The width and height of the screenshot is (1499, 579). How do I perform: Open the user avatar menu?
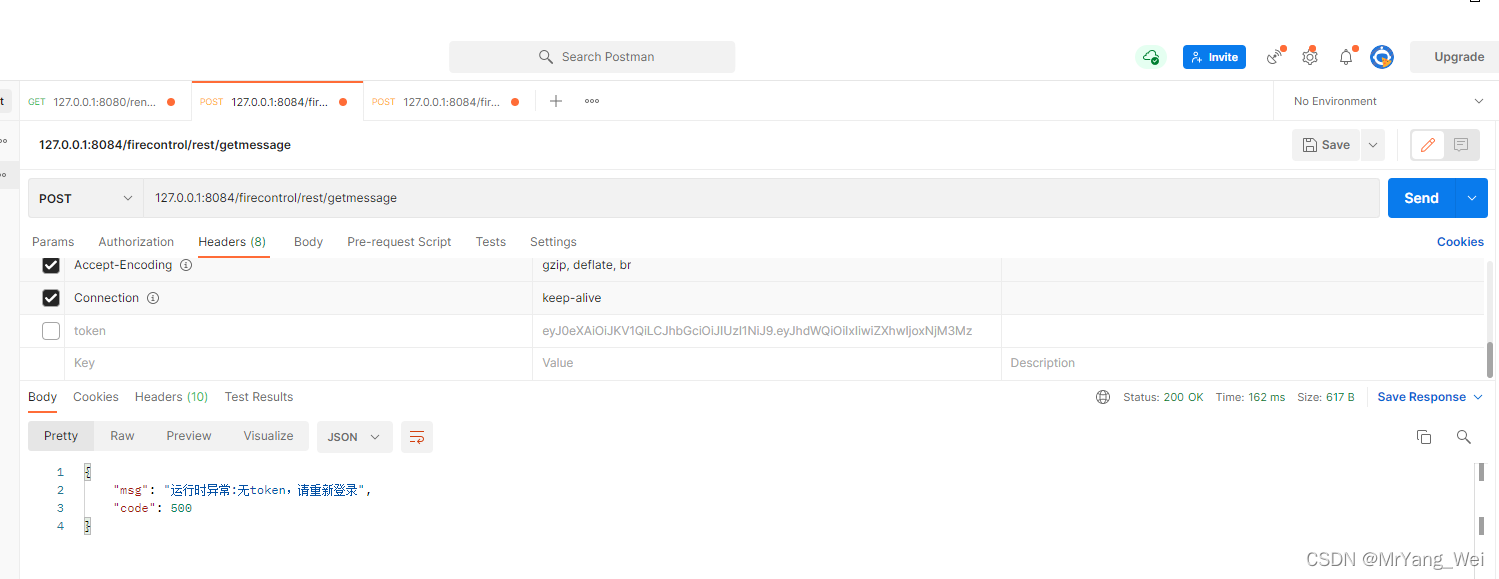click(1382, 57)
